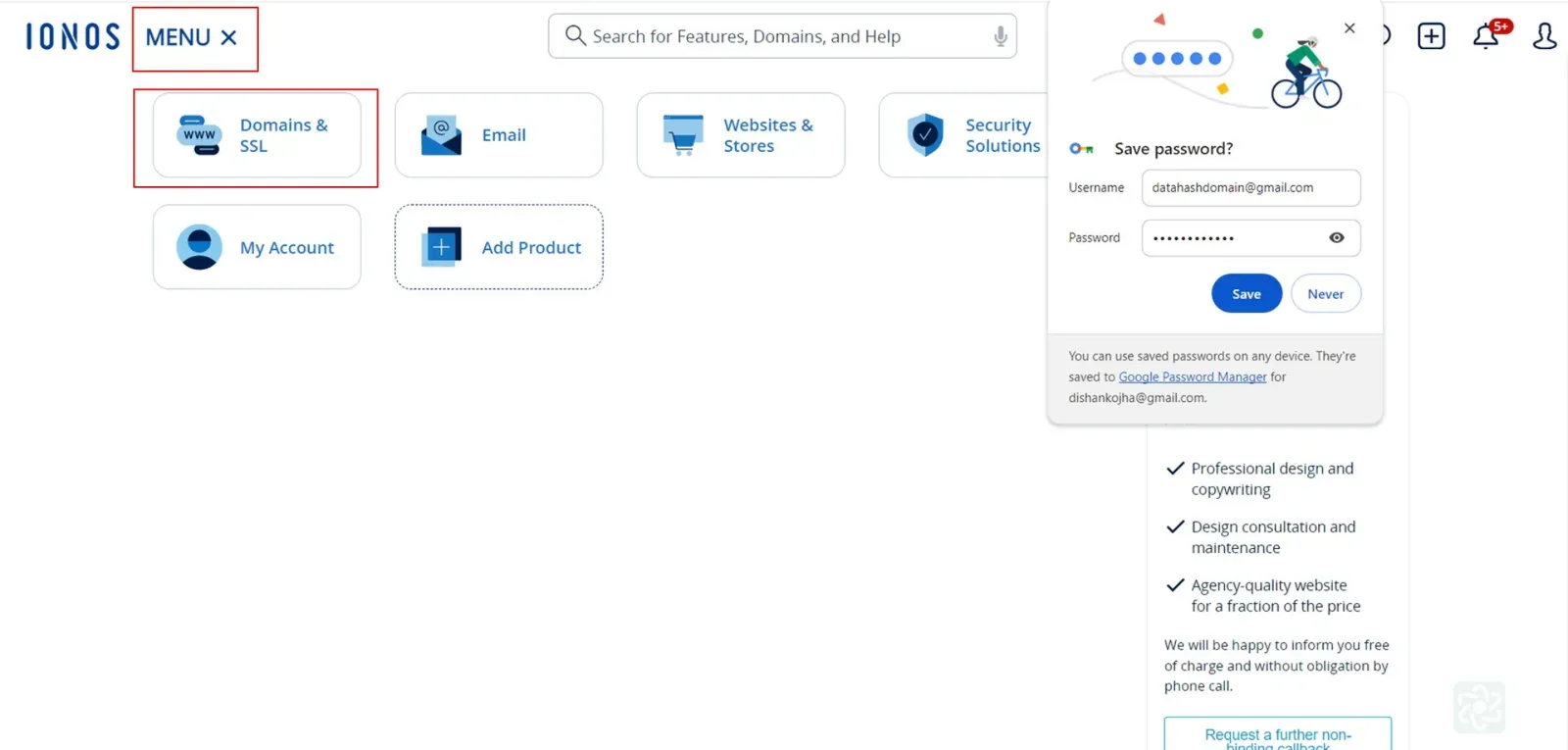Open the user profile icon

tap(1544, 36)
